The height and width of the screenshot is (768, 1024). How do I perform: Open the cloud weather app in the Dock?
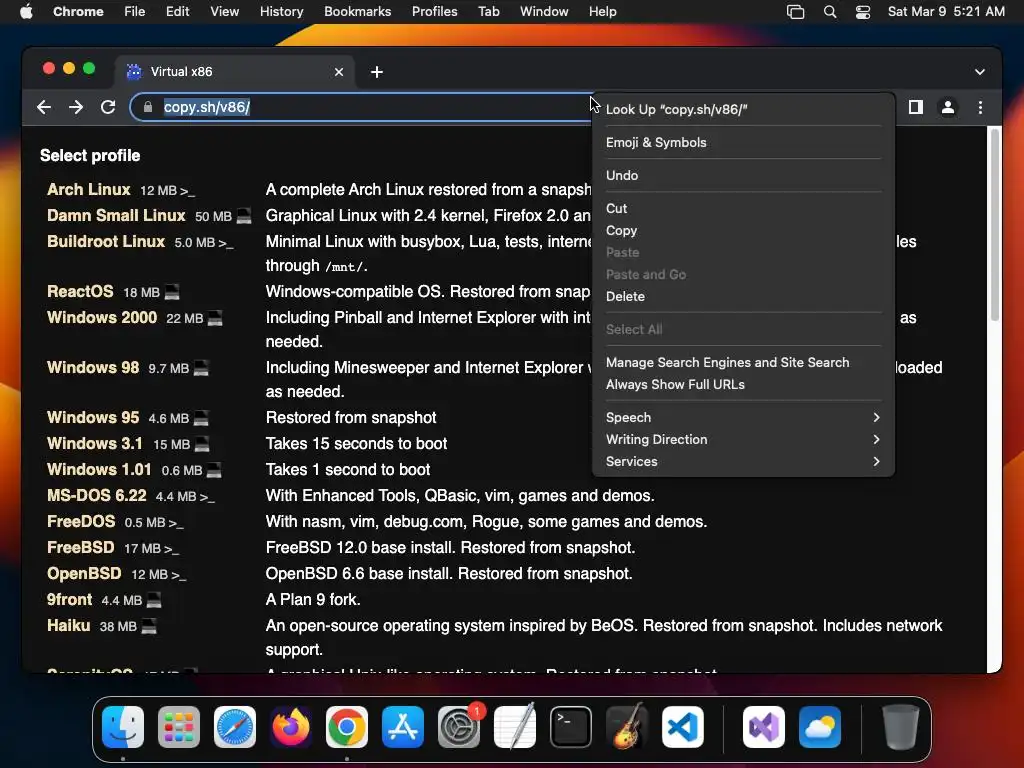(x=820, y=727)
